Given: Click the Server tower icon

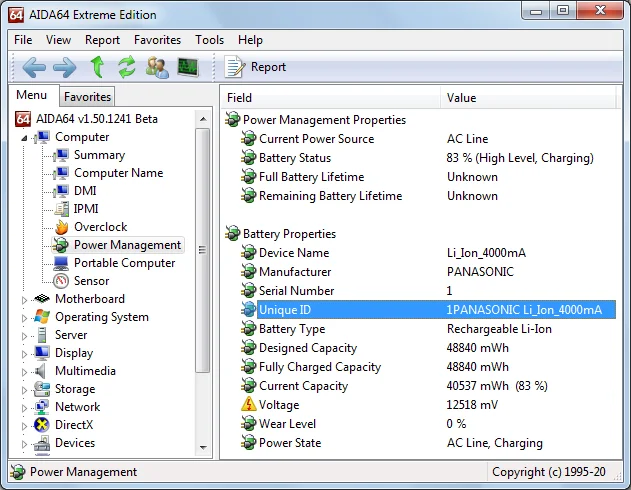Looking at the screenshot, I should coord(41,335).
